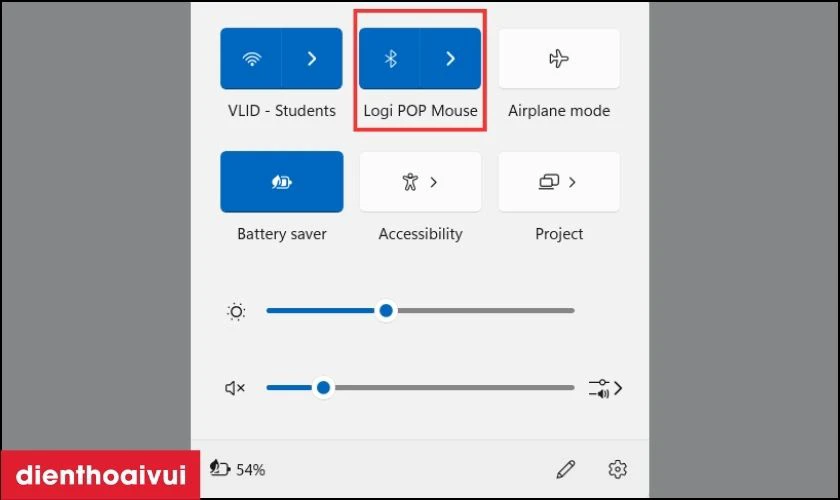Open Project display options

(x=559, y=182)
